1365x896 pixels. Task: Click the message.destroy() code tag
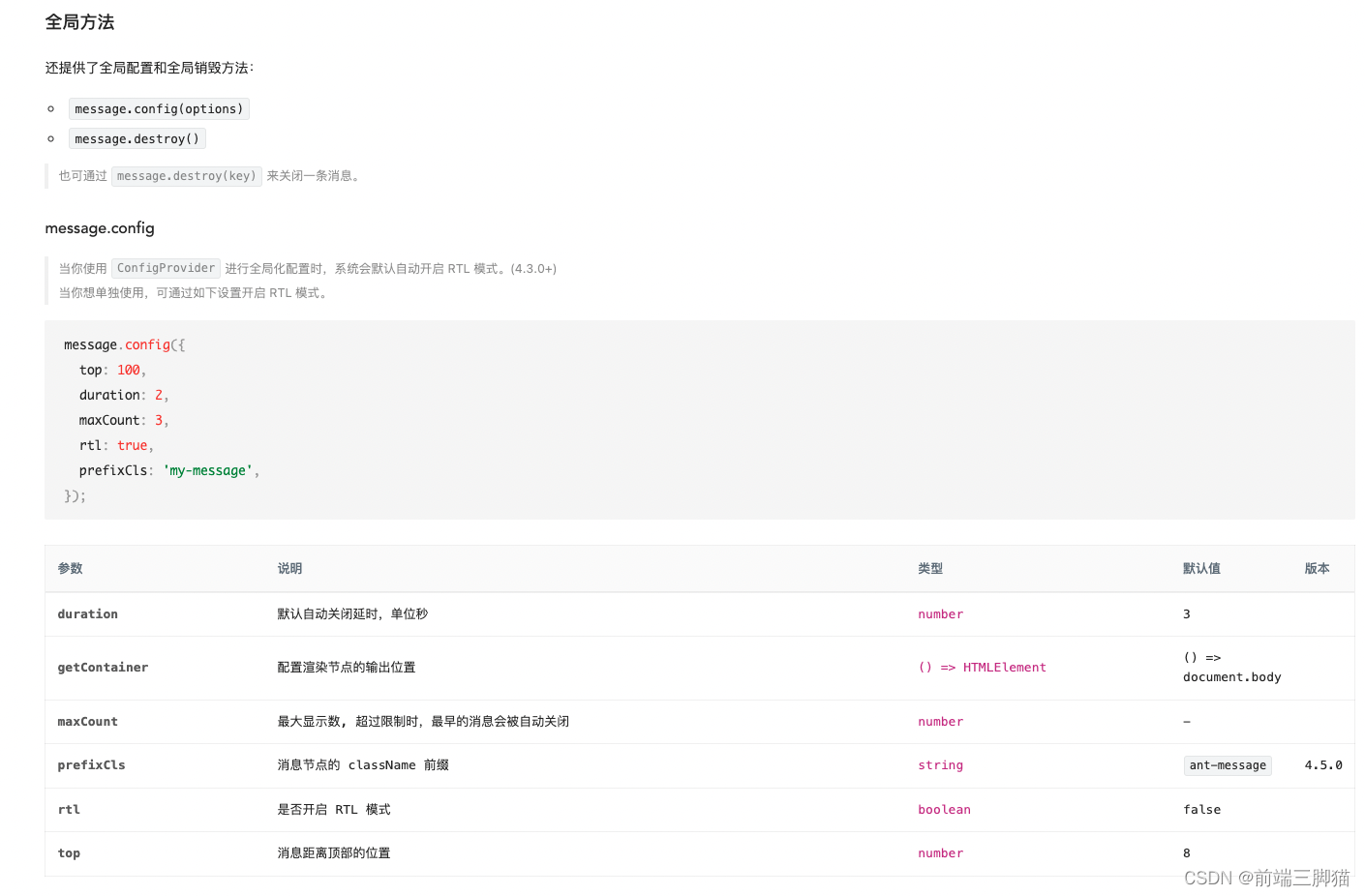tap(136, 138)
